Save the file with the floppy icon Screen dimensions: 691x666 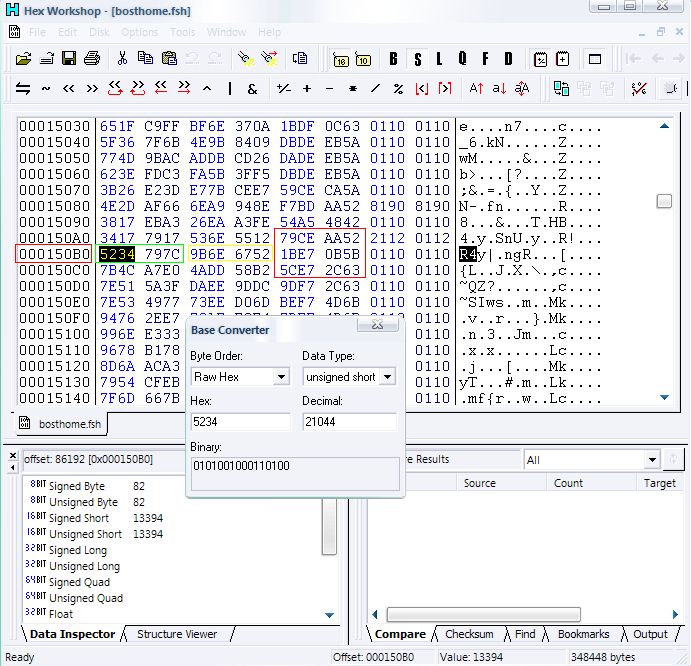coord(69,59)
